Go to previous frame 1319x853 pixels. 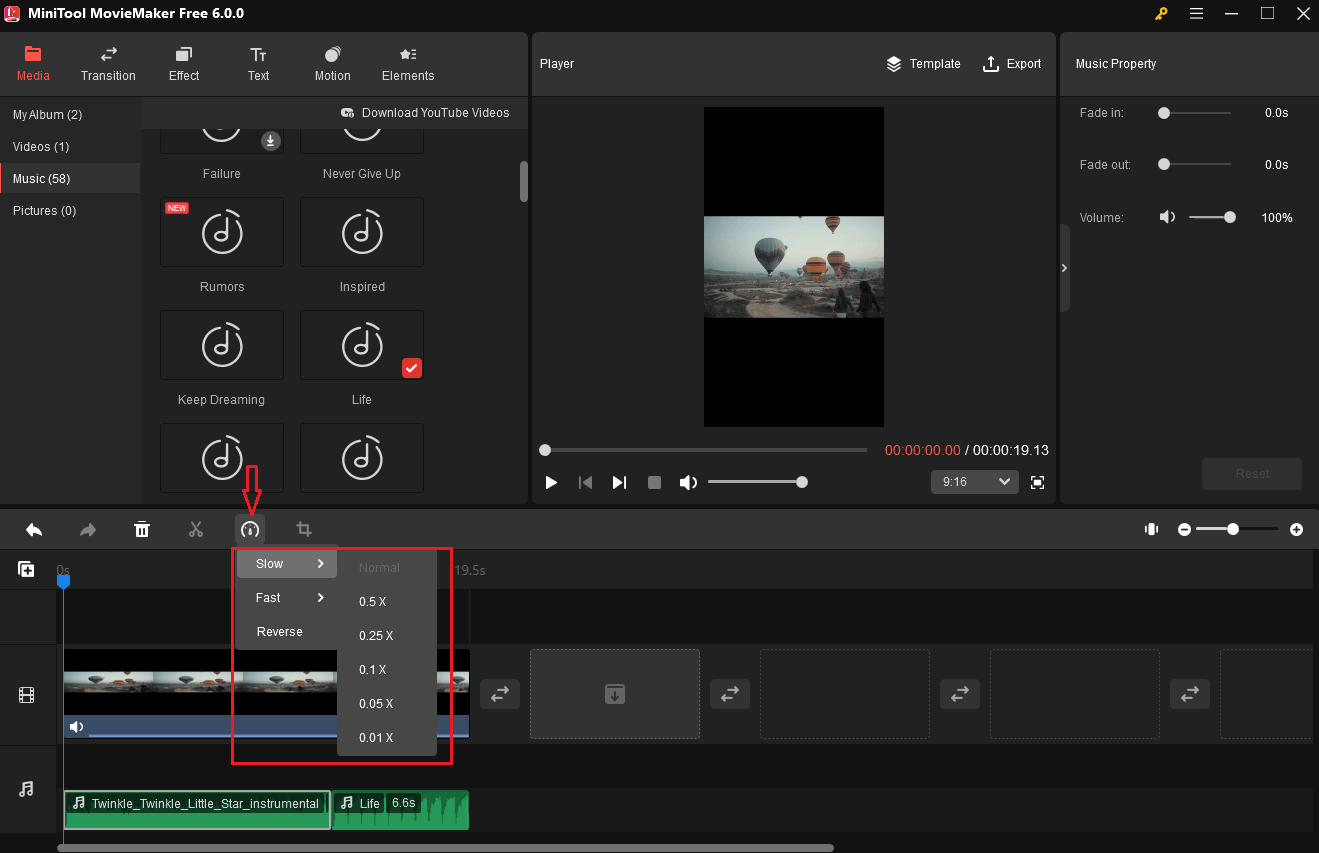[x=586, y=483]
